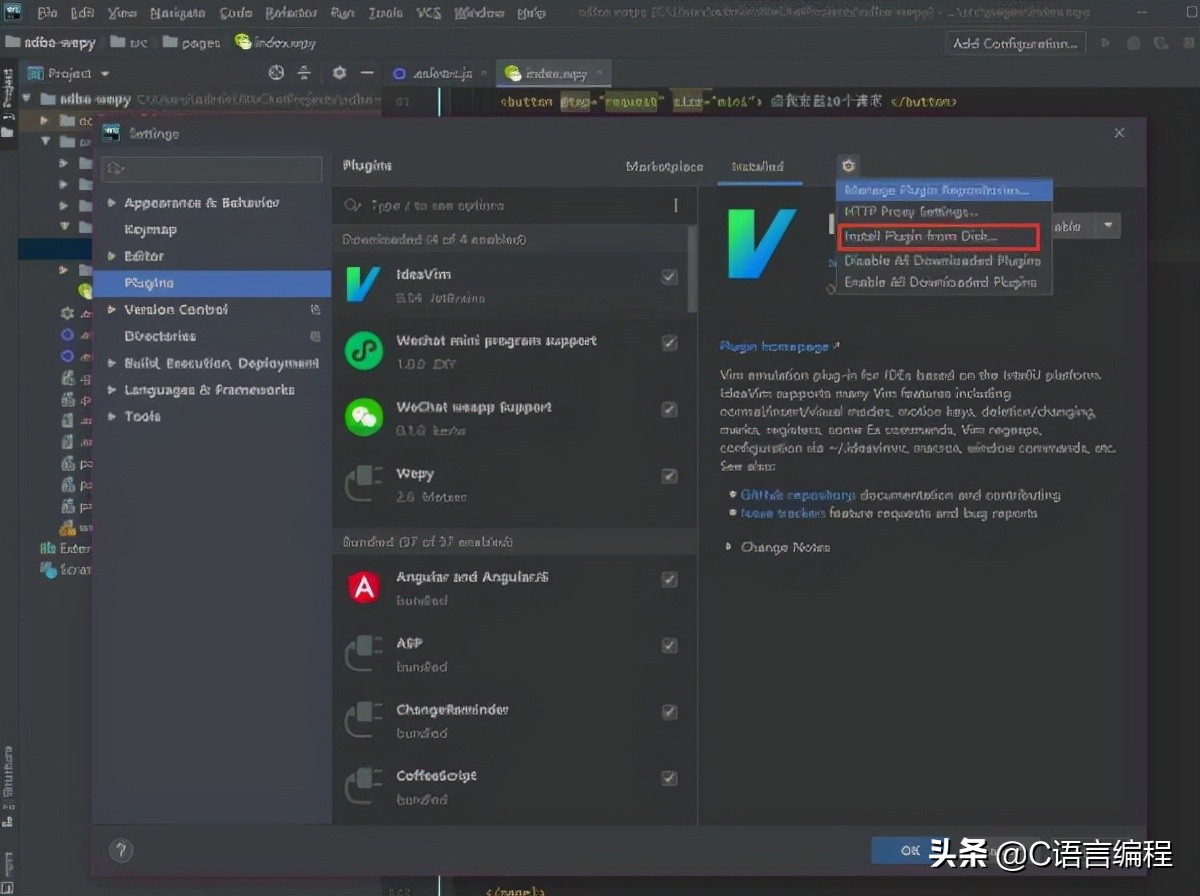Open the help question mark button
The width and height of the screenshot is (1200, 896).
coord(120,850)
